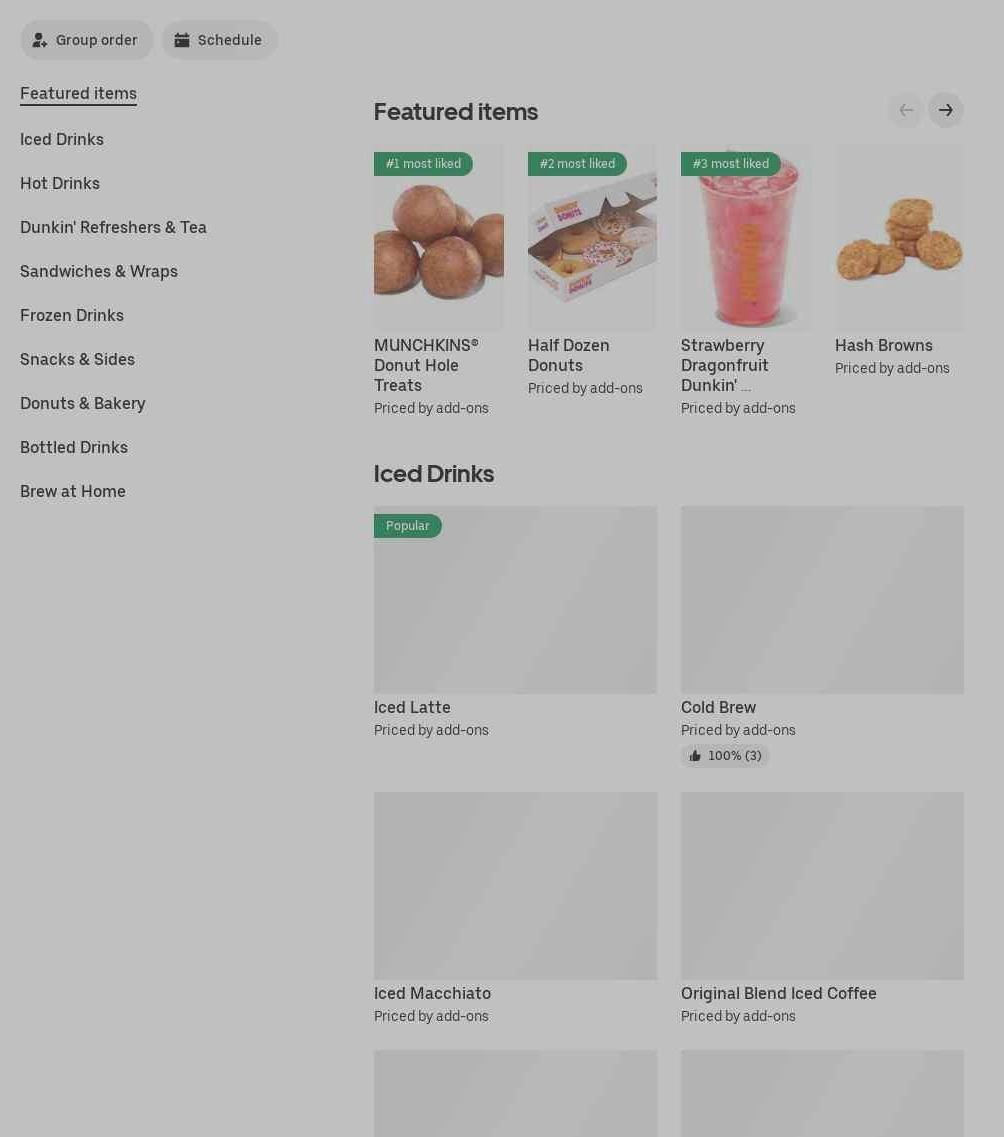Viewport: 1004px width, 1137px height.
Task: Open the Iced Drinks category
Action: point(62,139)
